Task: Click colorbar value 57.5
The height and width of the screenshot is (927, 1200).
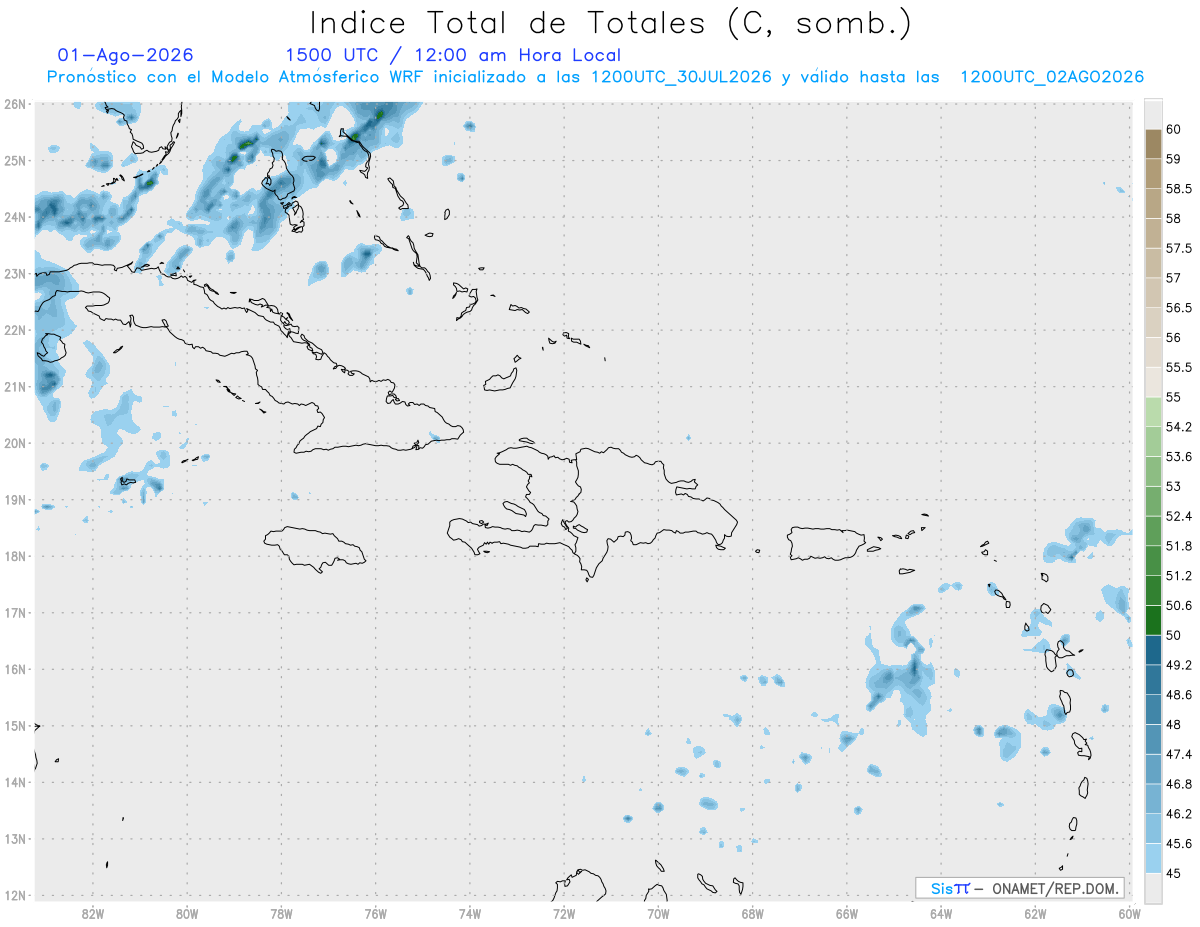Action: (1178, 248)
